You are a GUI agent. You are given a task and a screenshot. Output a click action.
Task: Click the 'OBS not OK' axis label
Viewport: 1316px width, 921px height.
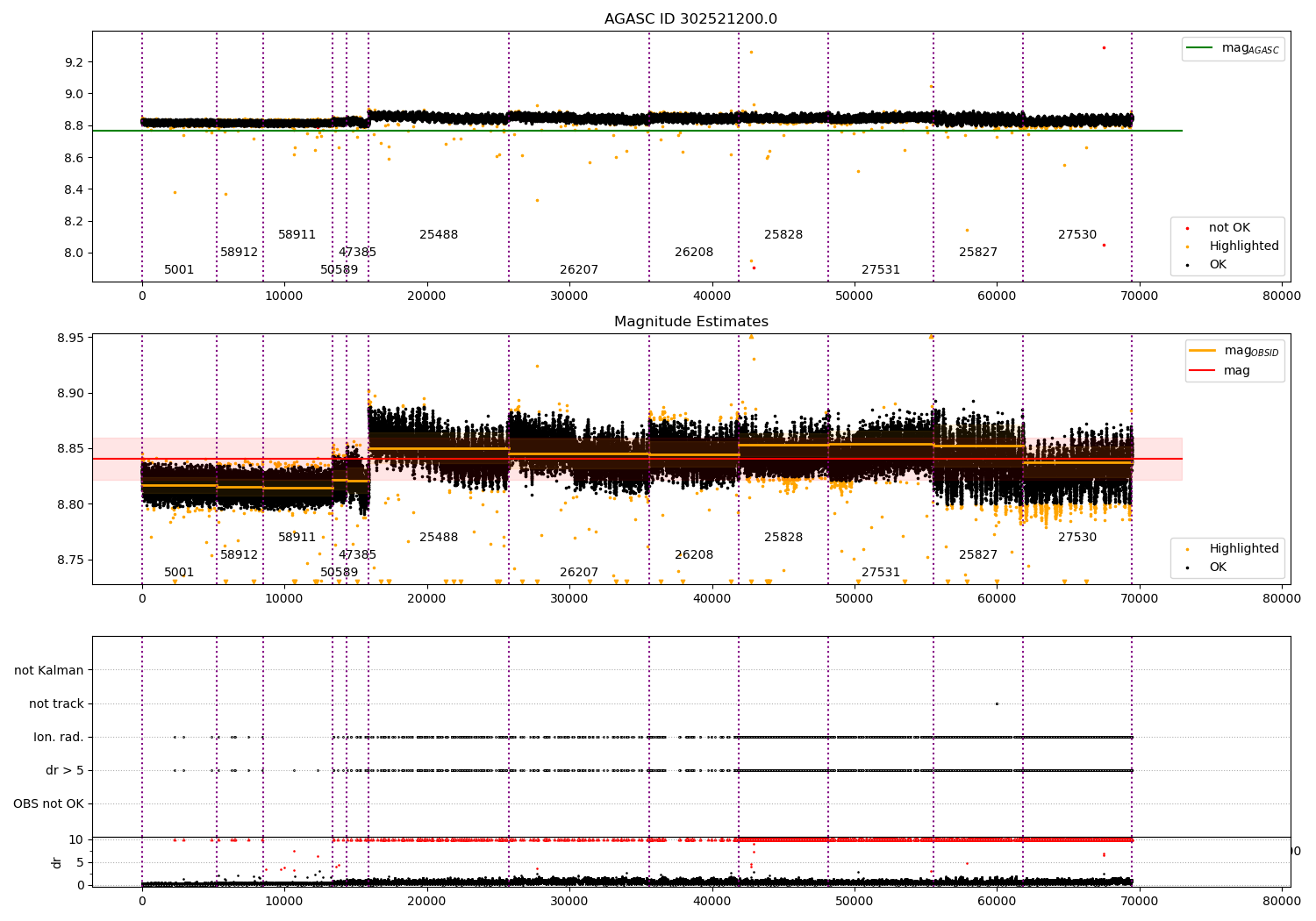(48, 803)
